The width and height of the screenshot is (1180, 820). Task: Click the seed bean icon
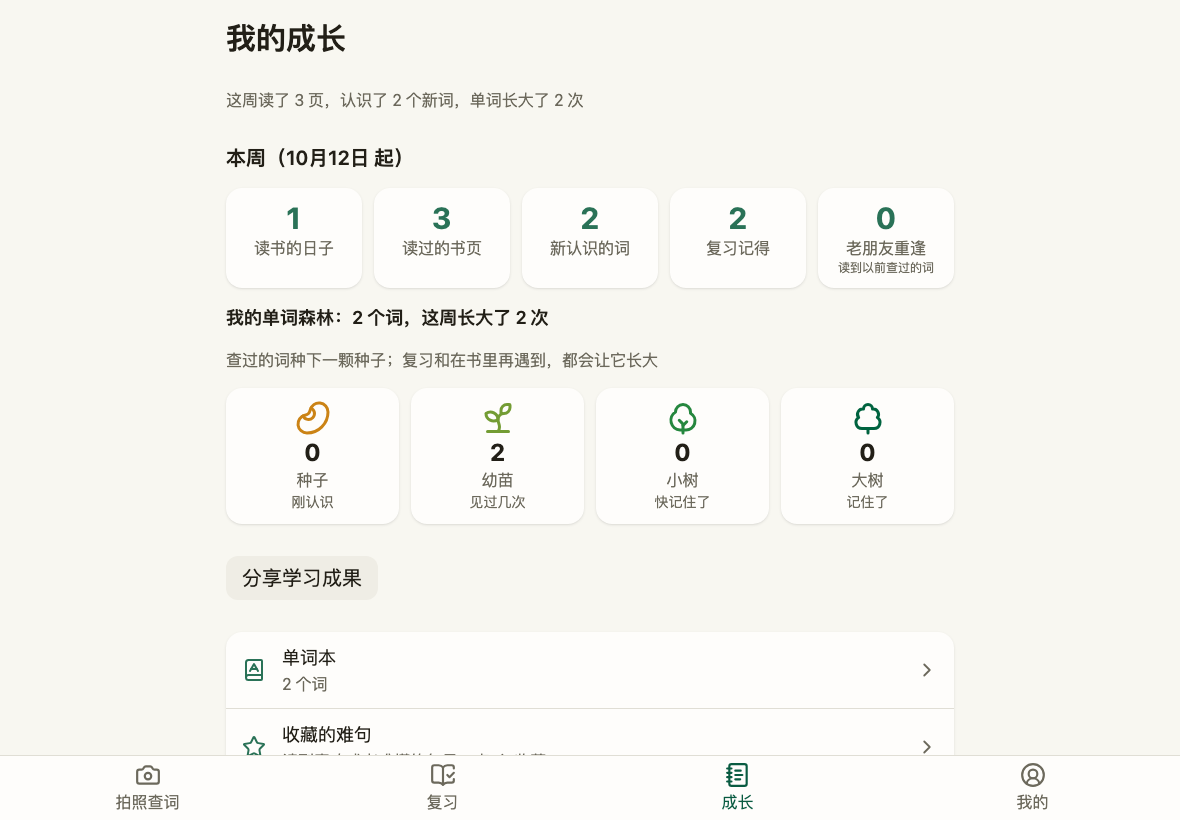click(312, 418)
